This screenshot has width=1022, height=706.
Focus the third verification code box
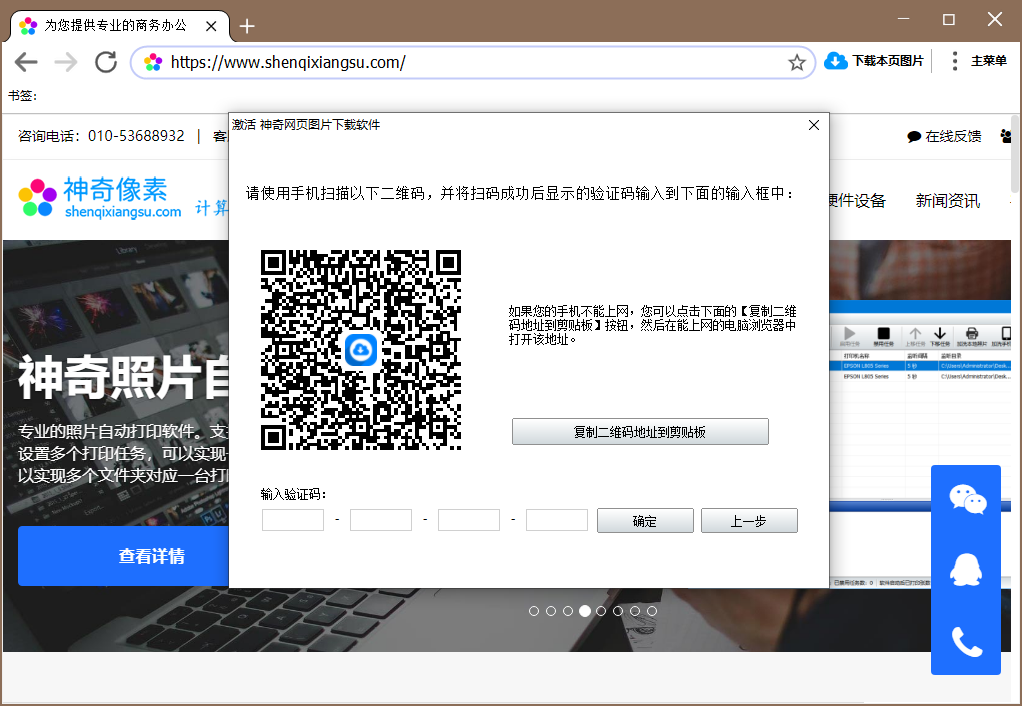[469, 520]
